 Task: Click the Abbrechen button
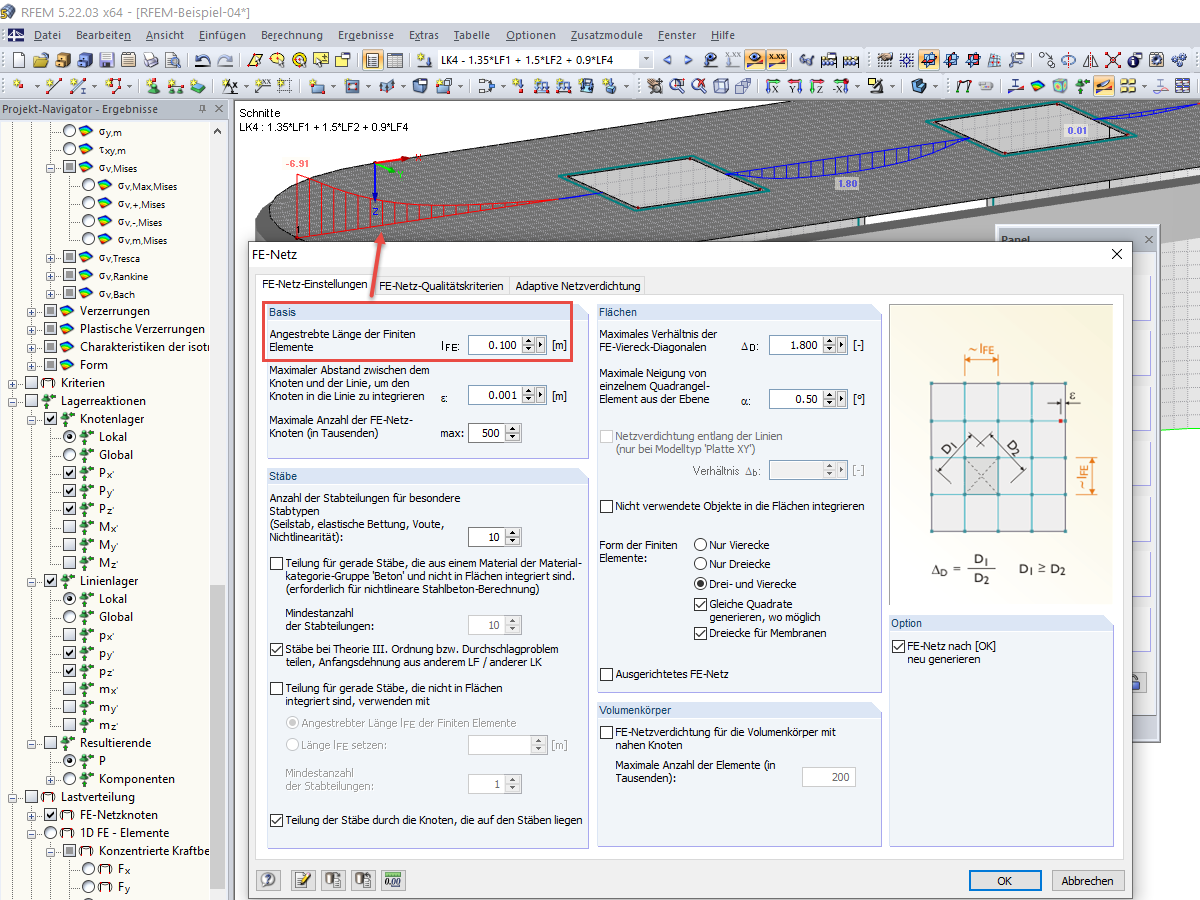click(1088, 880)
